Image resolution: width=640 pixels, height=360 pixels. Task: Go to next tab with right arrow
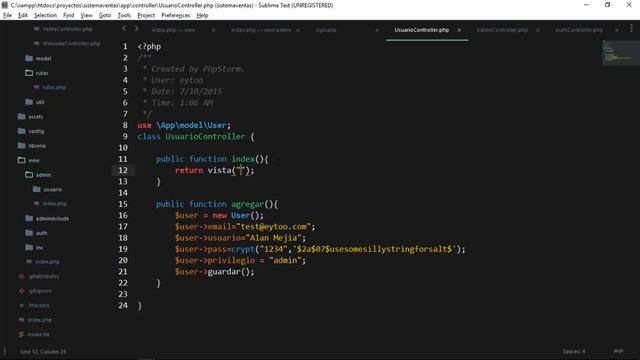[x=137, y=28]
